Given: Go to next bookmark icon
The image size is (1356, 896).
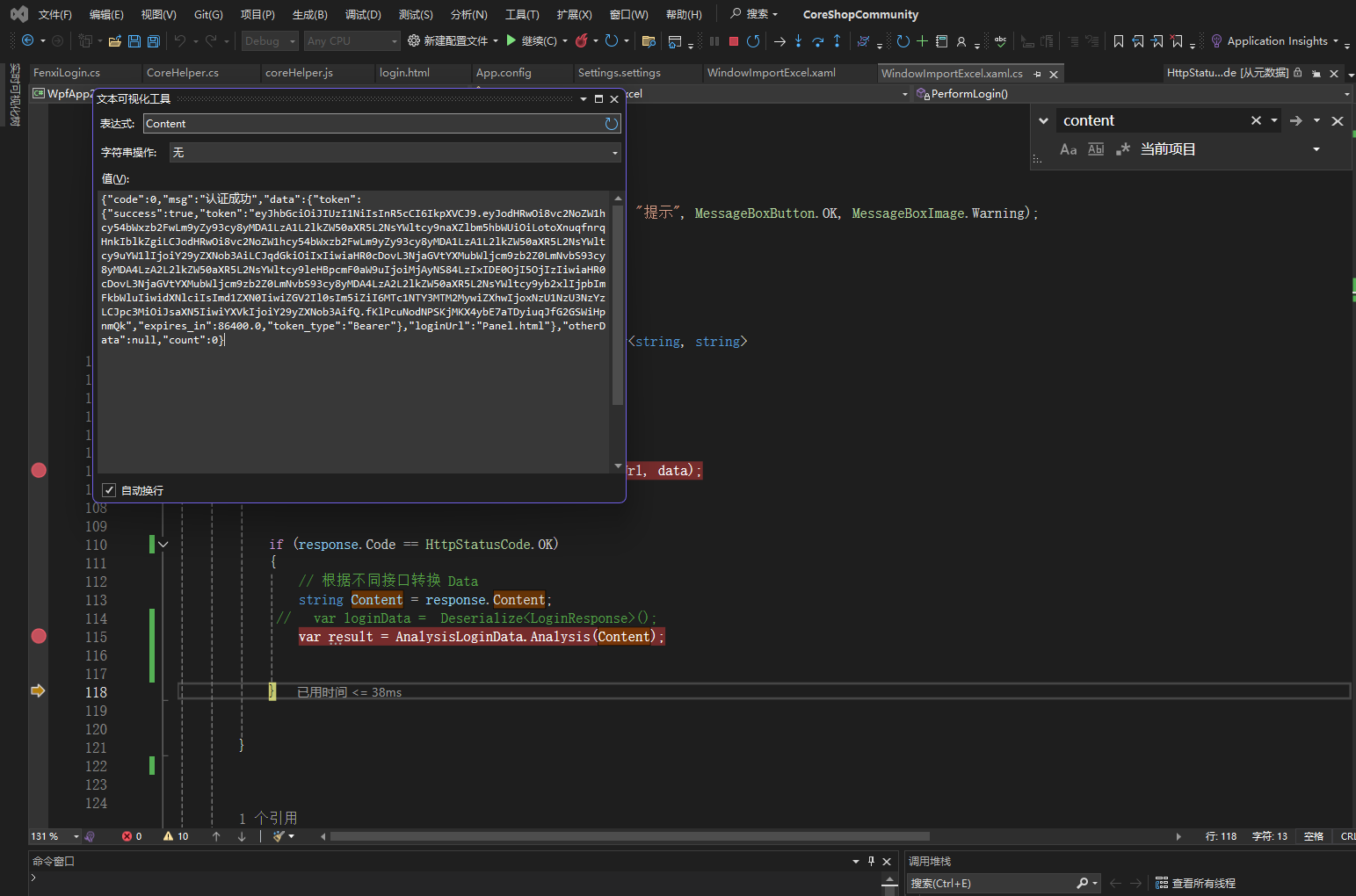Looking at the screenshot, I should [x=1157, y=40].
